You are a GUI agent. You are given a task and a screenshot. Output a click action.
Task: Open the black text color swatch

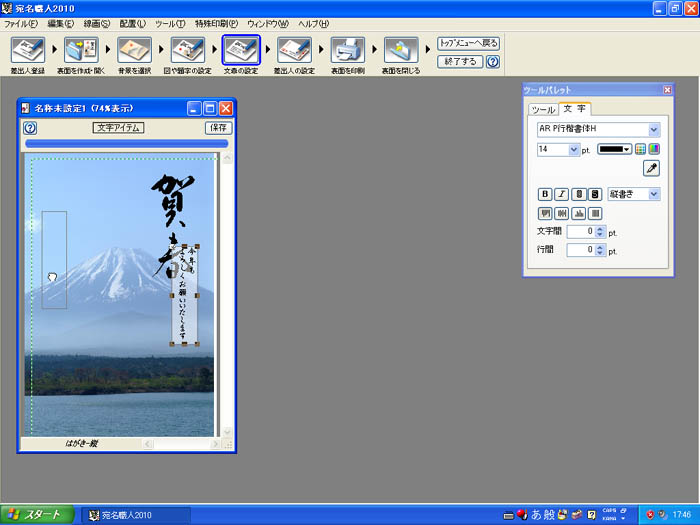614,149
